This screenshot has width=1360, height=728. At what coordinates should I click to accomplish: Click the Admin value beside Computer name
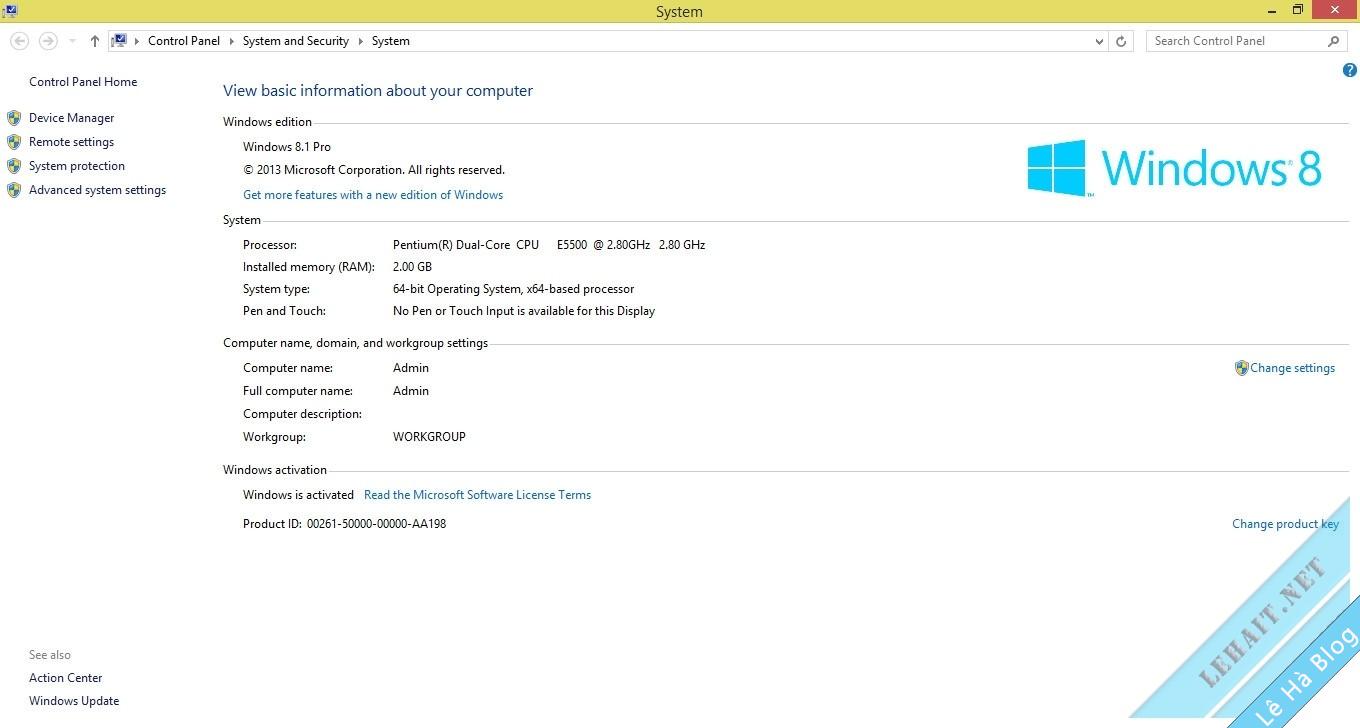(x=411, y=368)
